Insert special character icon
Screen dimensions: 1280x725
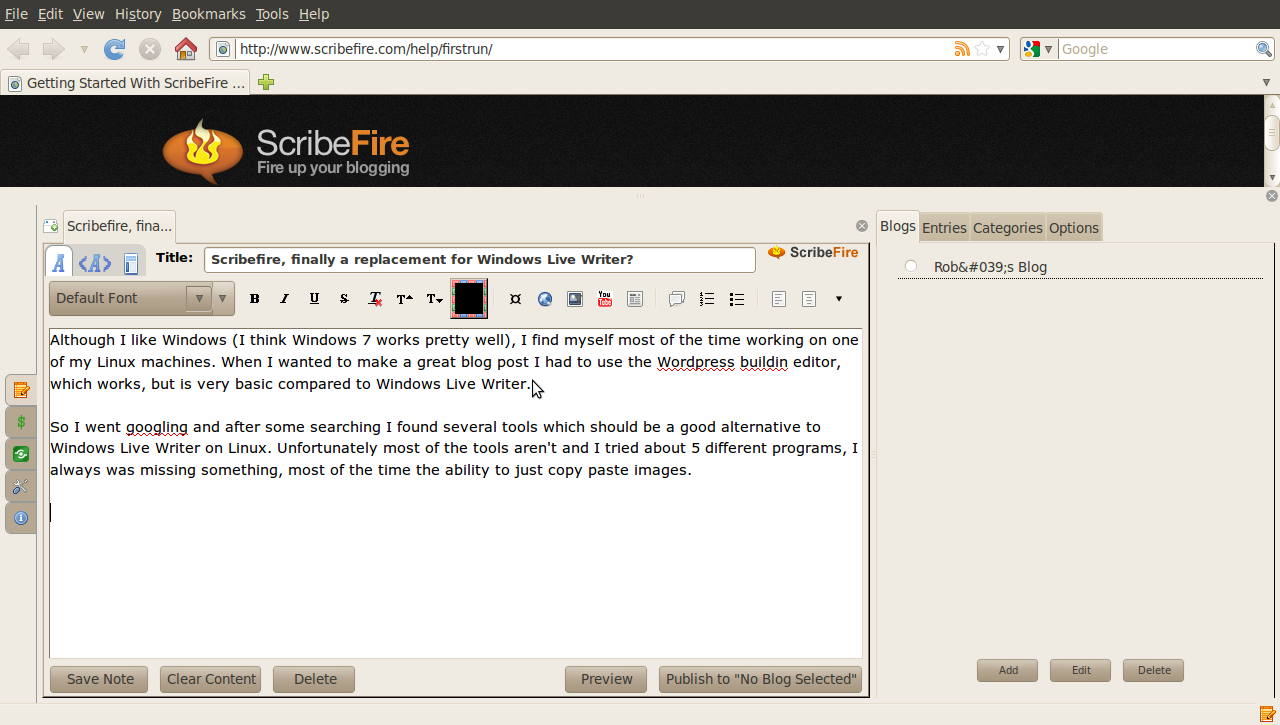[x=515, y=299]
